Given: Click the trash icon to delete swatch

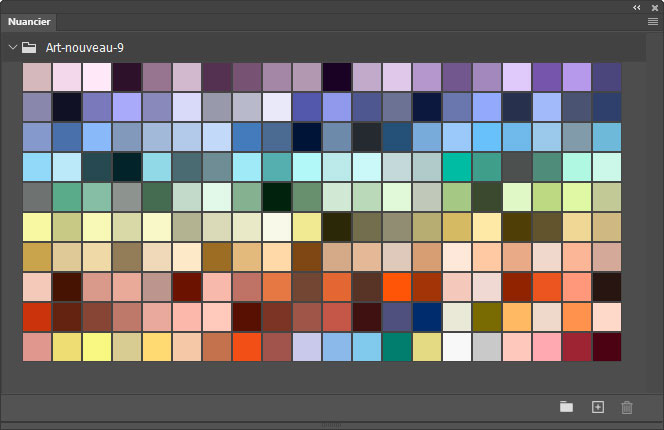Looking at the screenshot, I should click(x=627, y=407).
